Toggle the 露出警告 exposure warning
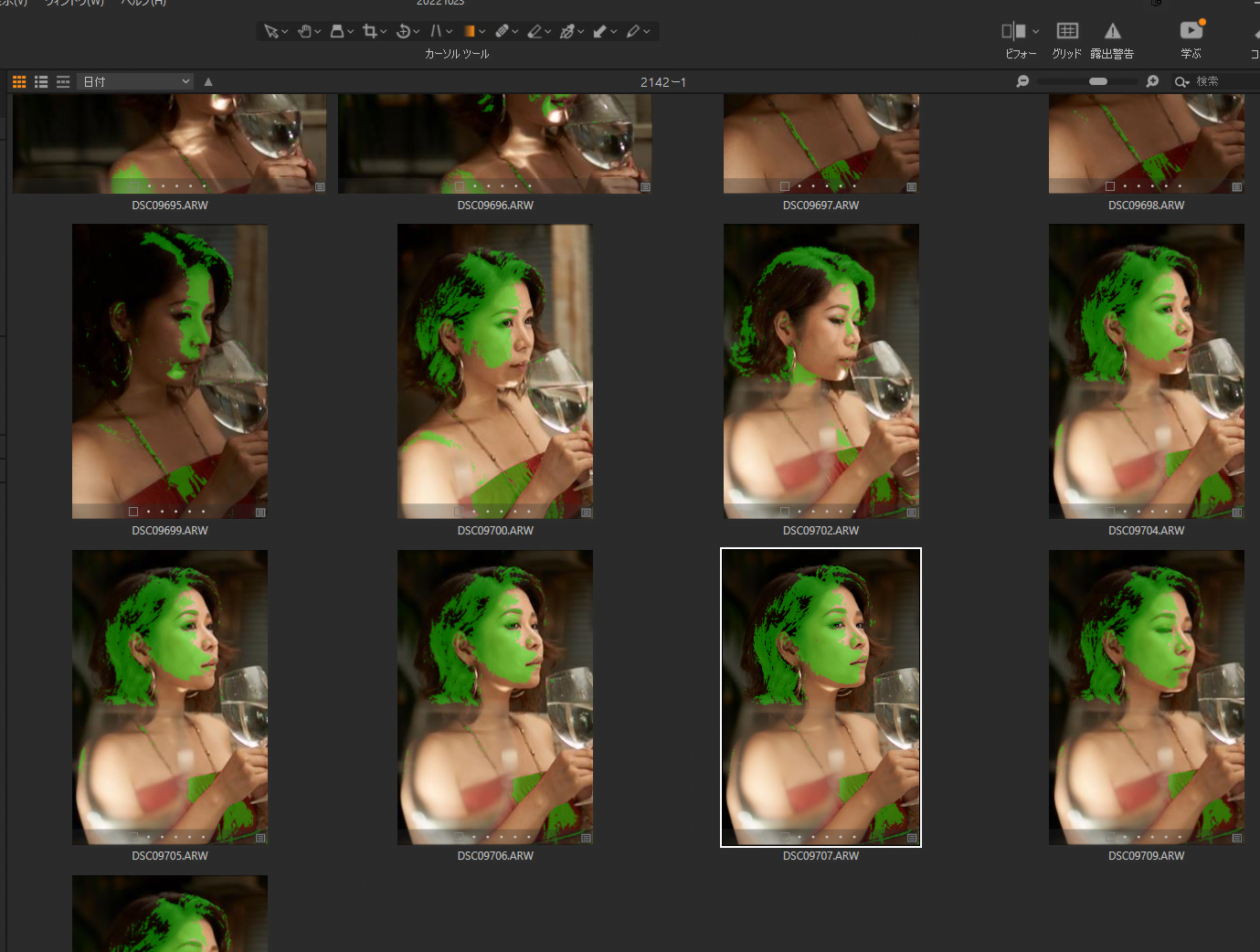 [1112, 31]
